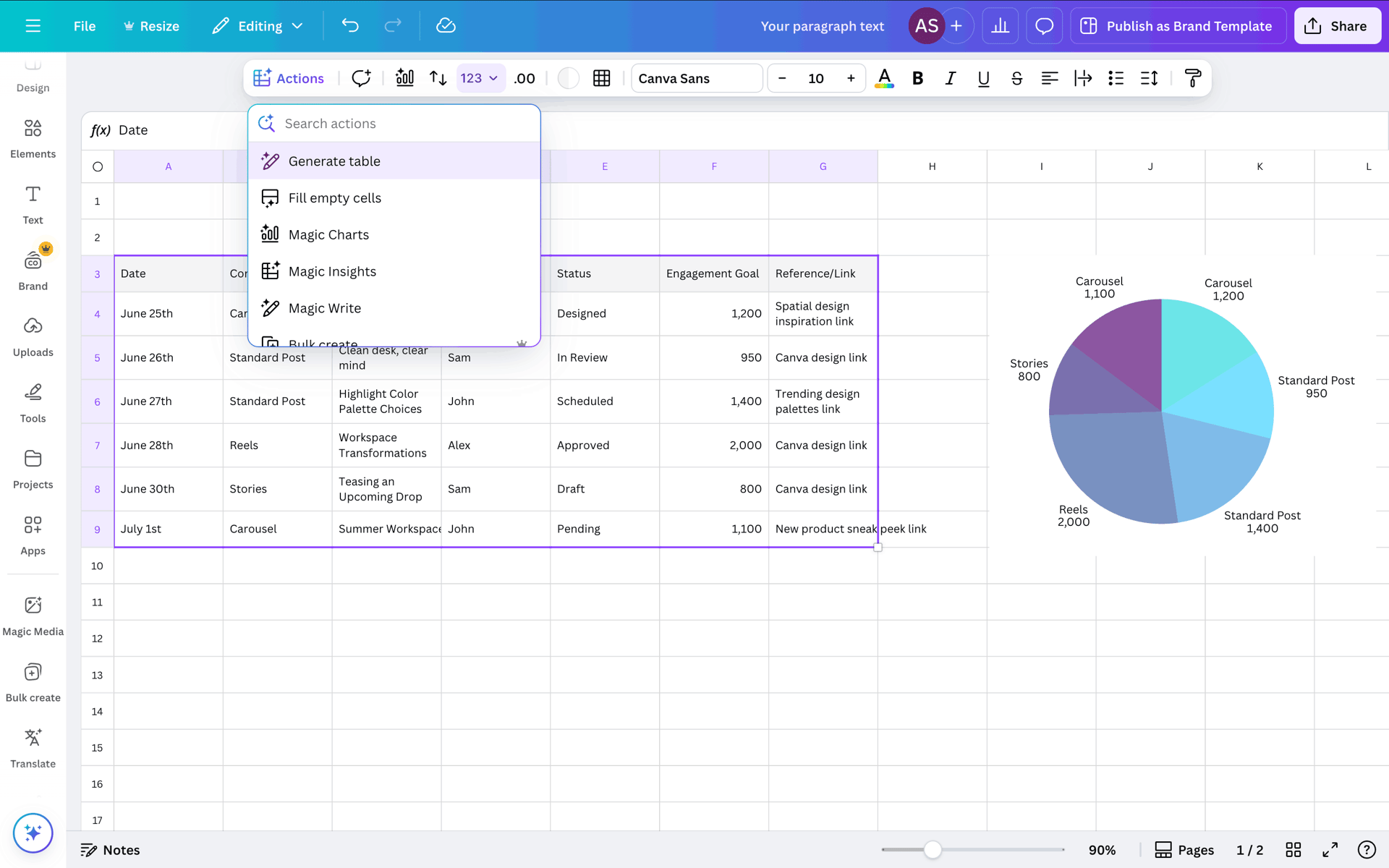
Task: Open the comments speech bubble
Action: [1044, 26]
